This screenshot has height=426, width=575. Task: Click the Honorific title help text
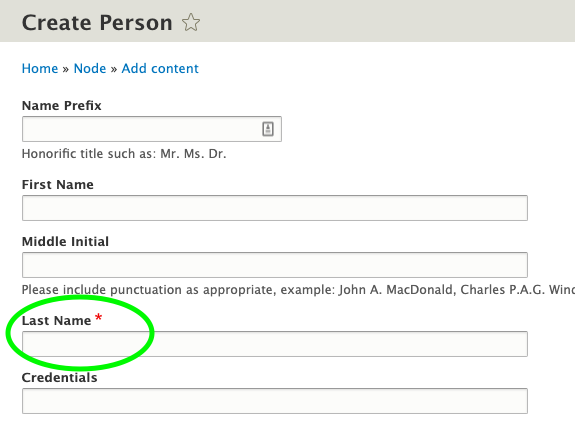(x=124, y=154)
